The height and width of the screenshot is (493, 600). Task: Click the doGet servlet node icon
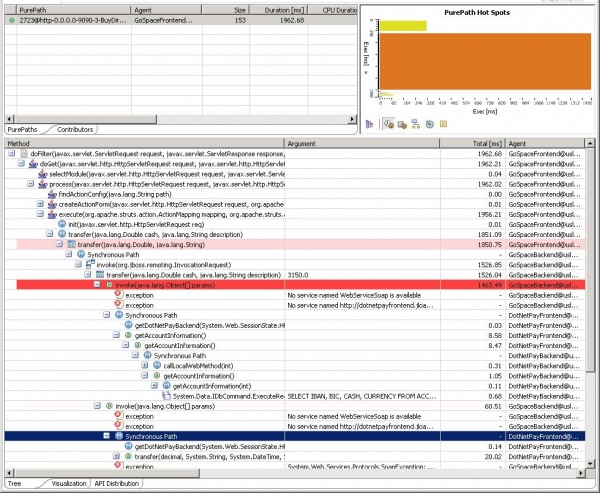coord(33,164)
